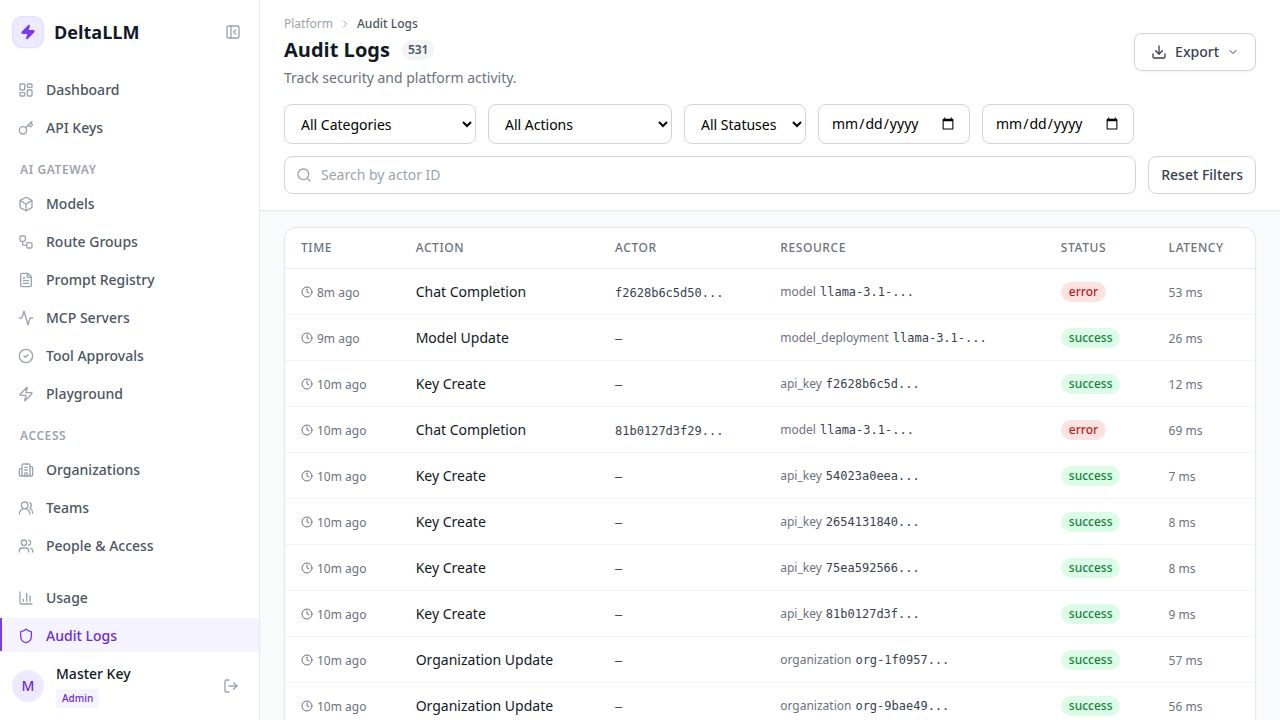Click the M avatar circle
This screenshot has width=1280, height=720.
(28, 686)
